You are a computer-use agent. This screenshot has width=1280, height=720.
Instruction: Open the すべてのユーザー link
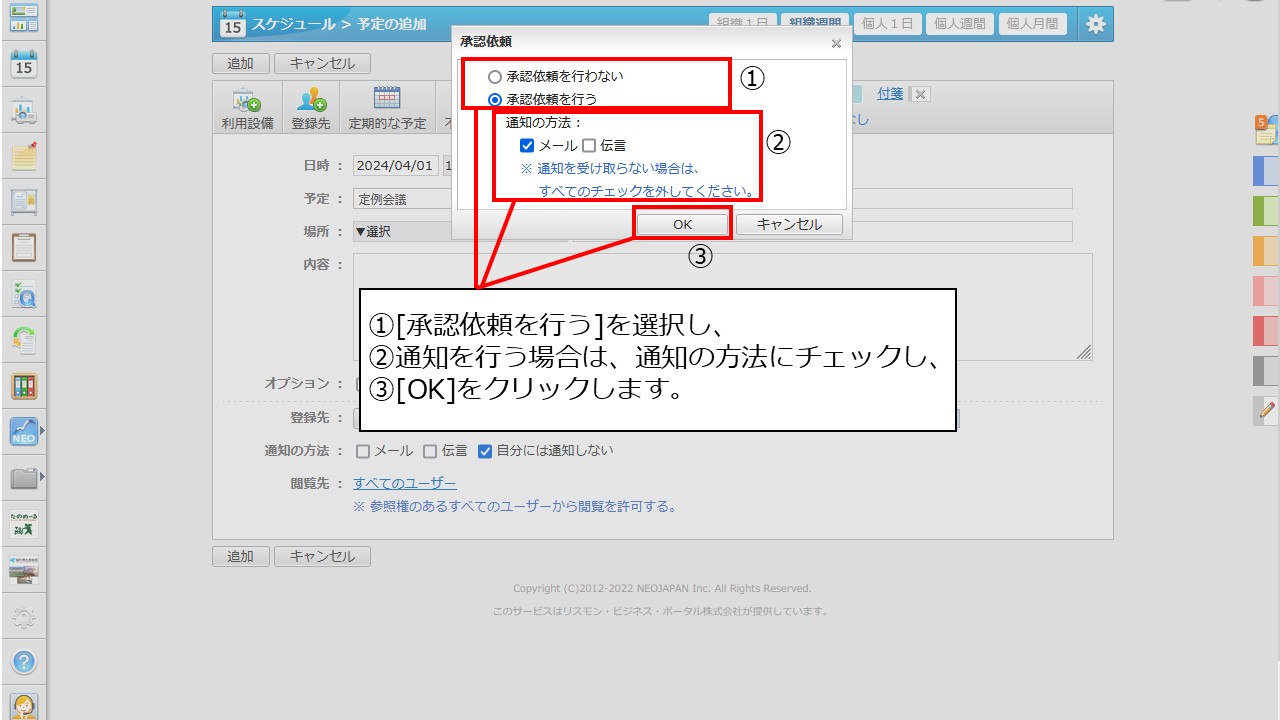click(x=405, y=484)
